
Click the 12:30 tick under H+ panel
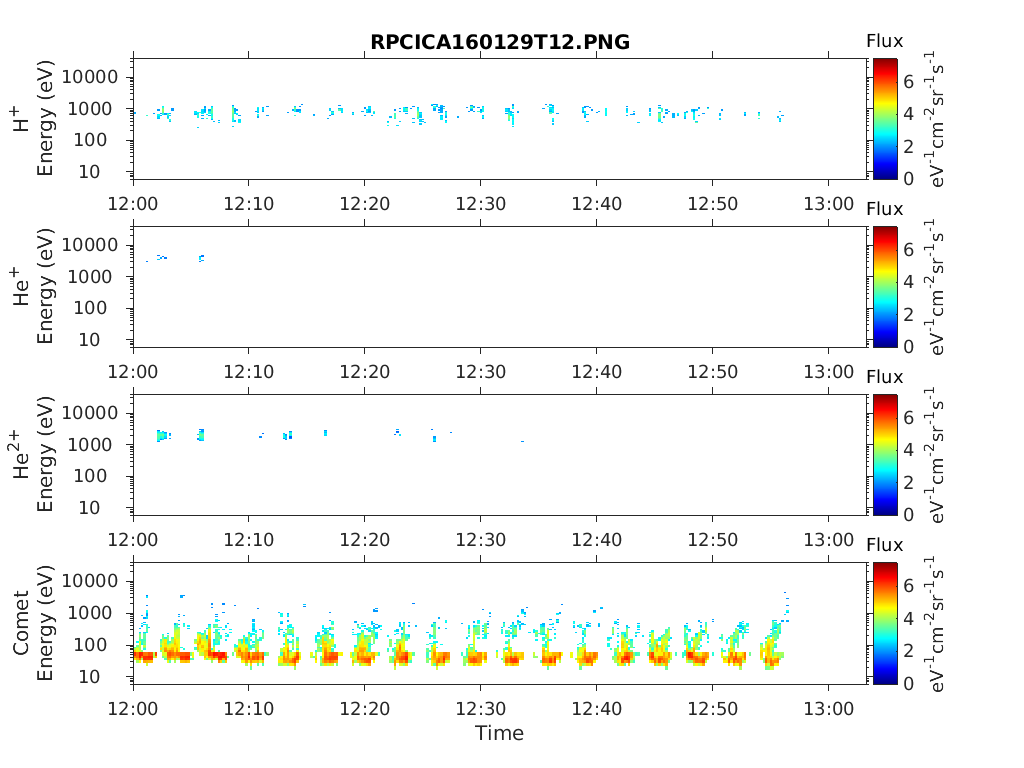481,204
